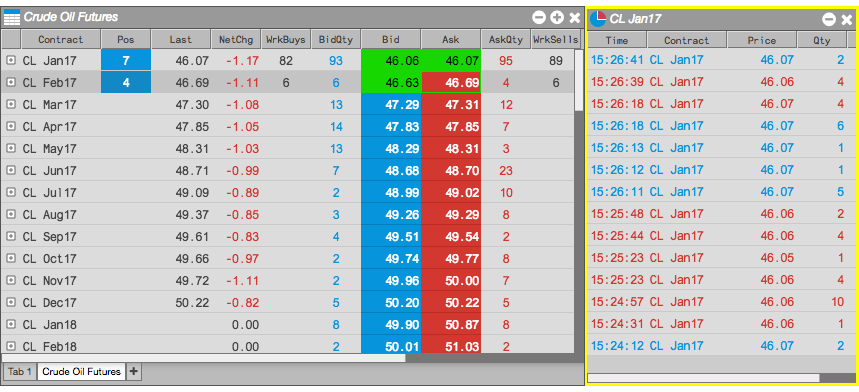Click the 50.20 bid for CL Dec17

pyautogui.click(x=391, y=302)
